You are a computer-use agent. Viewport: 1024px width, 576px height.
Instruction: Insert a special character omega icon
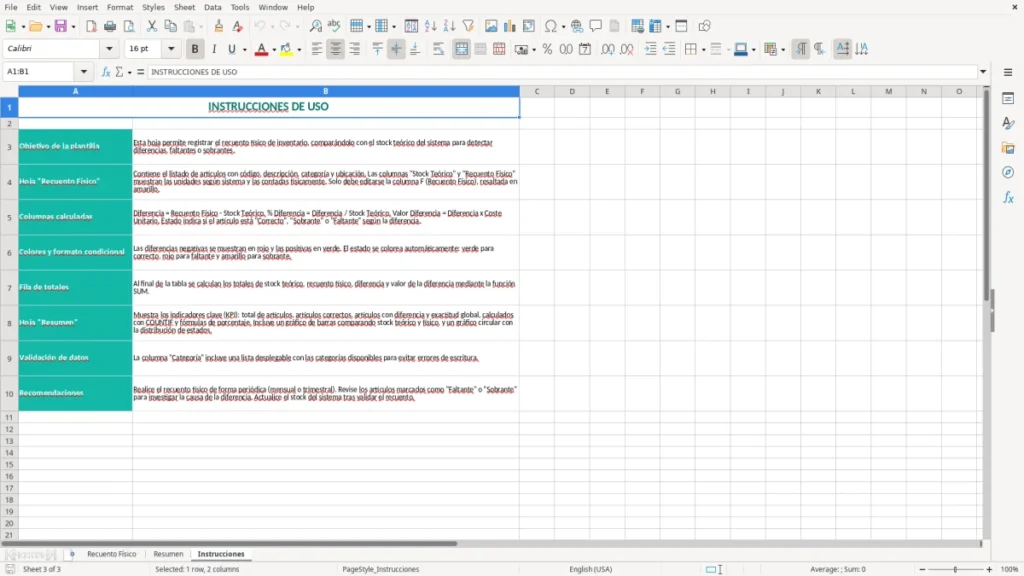click(x=551, y=26)
